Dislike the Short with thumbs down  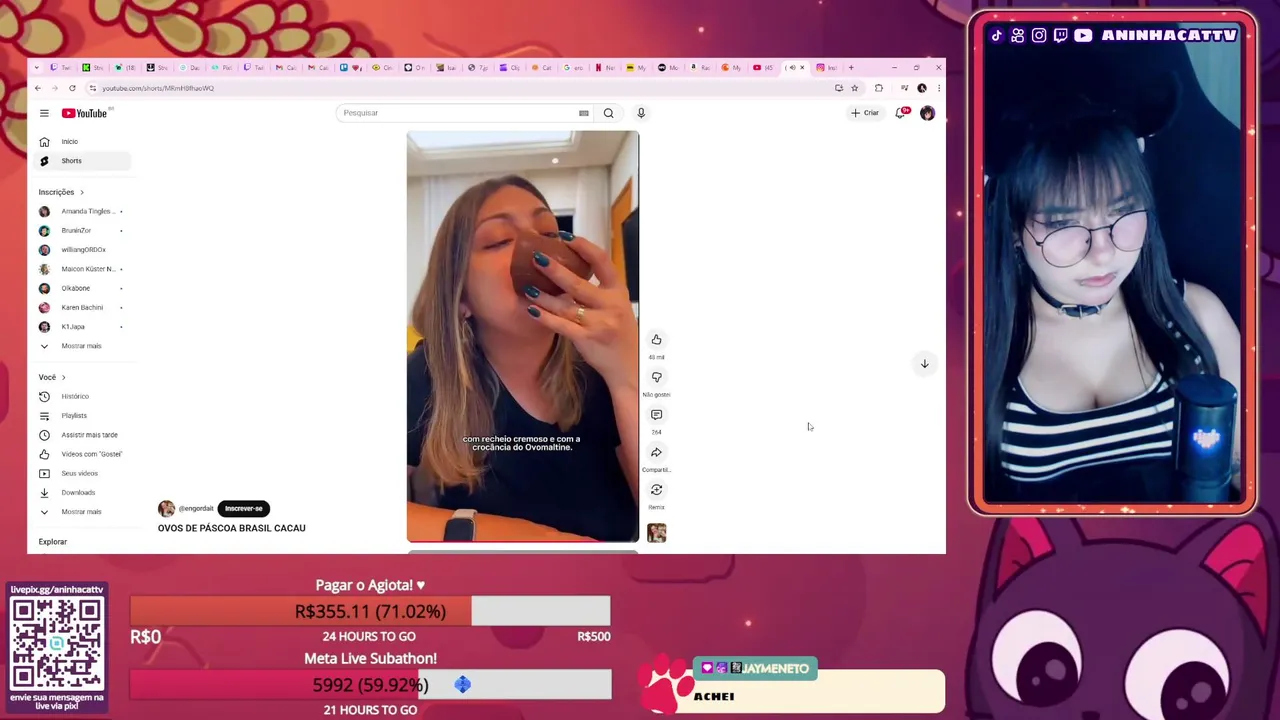pyautogui.click(x=656, y=377)
